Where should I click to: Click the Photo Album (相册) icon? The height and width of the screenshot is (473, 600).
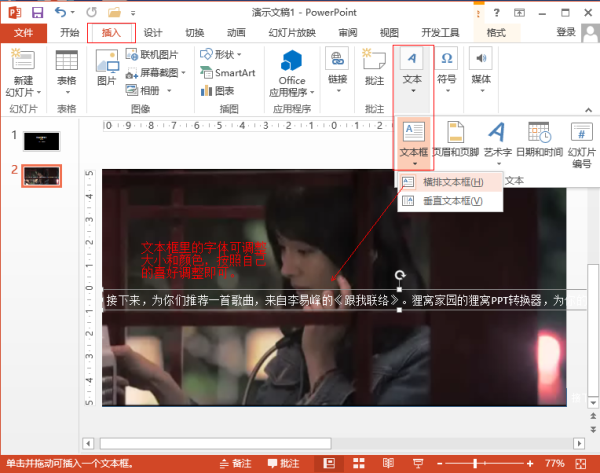click(x=143, y=91)
